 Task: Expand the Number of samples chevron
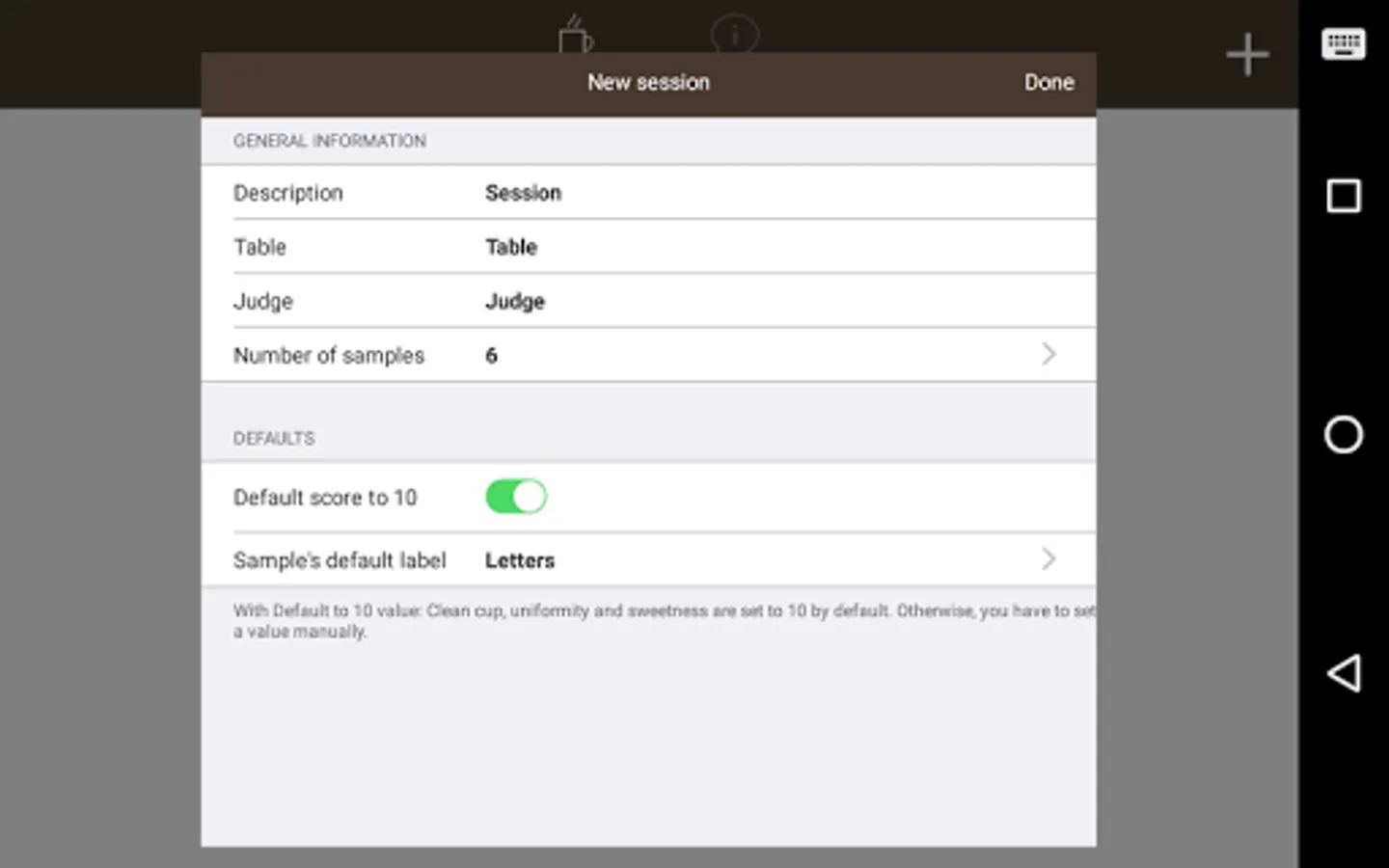[x=1049, y=355]
